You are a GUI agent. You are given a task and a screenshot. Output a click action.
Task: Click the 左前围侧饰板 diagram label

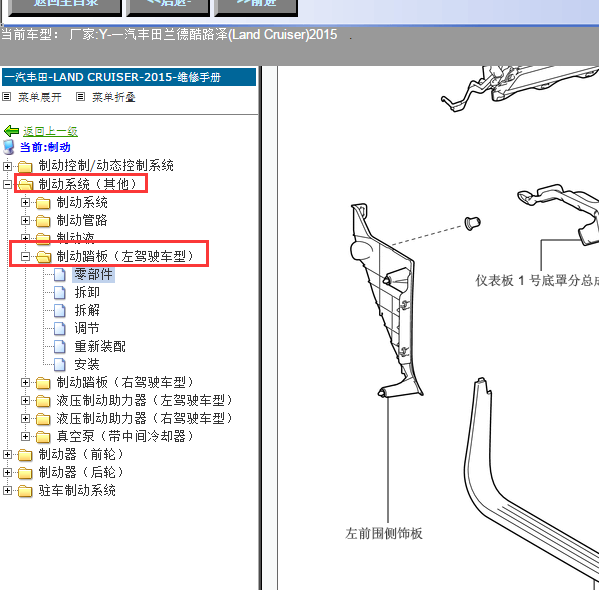click(x=384, y=533)
